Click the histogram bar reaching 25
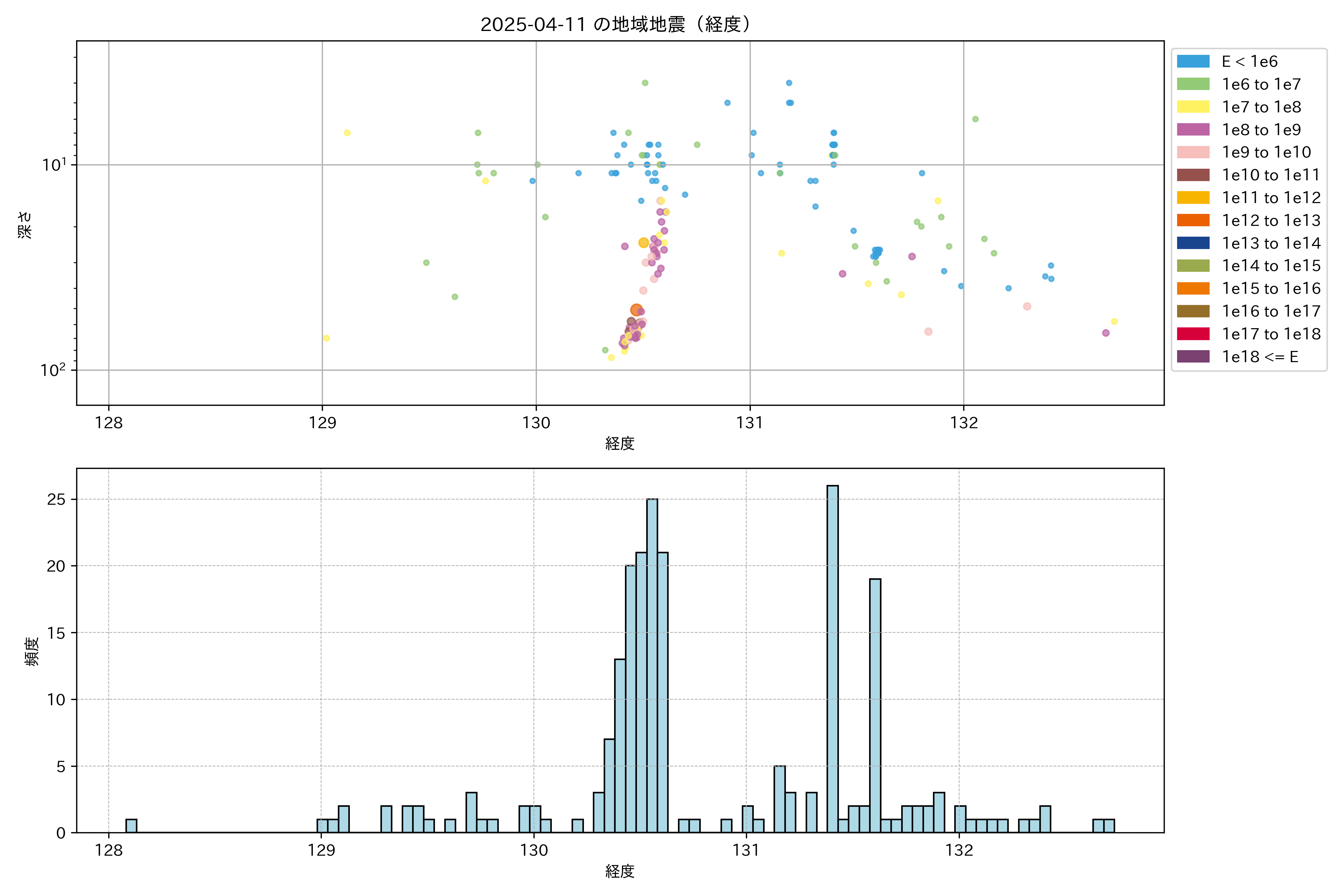 [652, 666]
